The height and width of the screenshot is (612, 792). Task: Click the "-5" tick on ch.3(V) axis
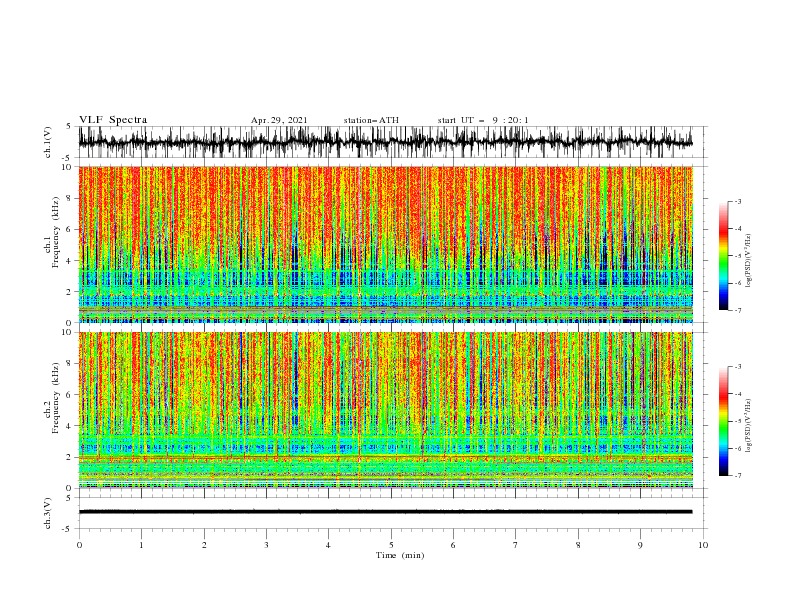pyautogui.click(x=68, y=529)
